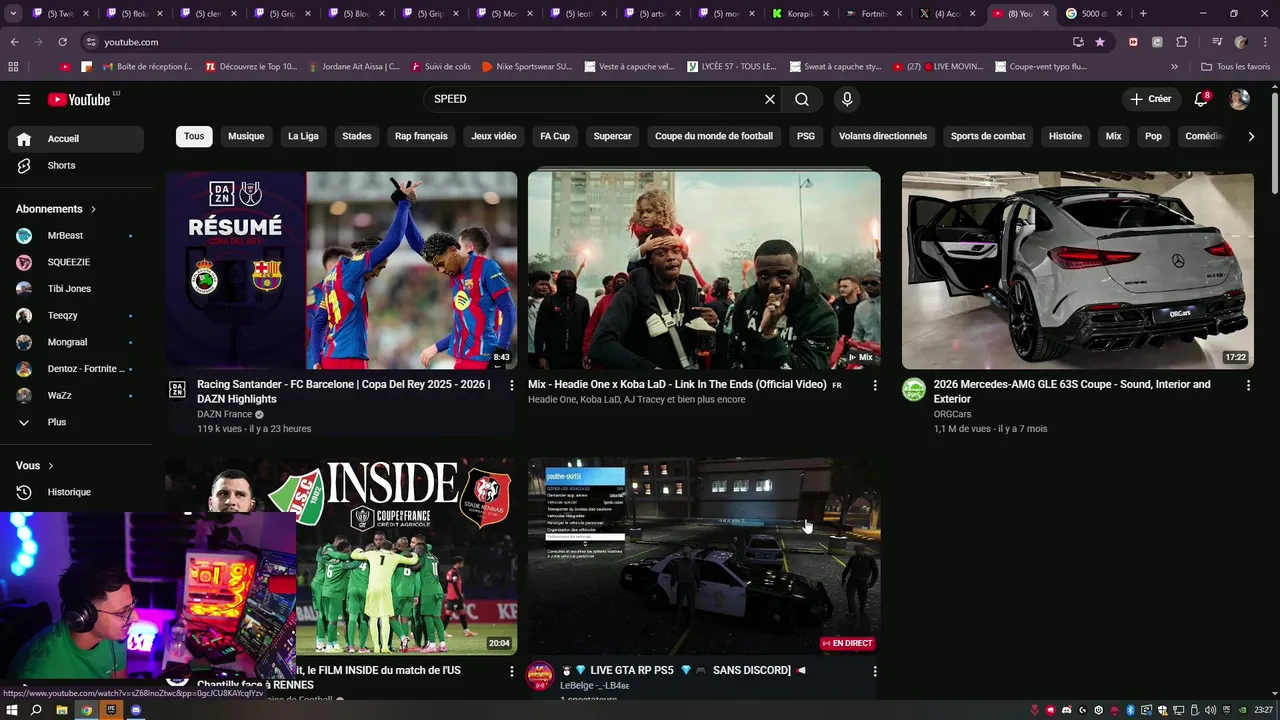Image resolution: width=1280 pixels, height=720 pixels.
Task: Open options for the GTA RP live
Action: pos(875,671)
